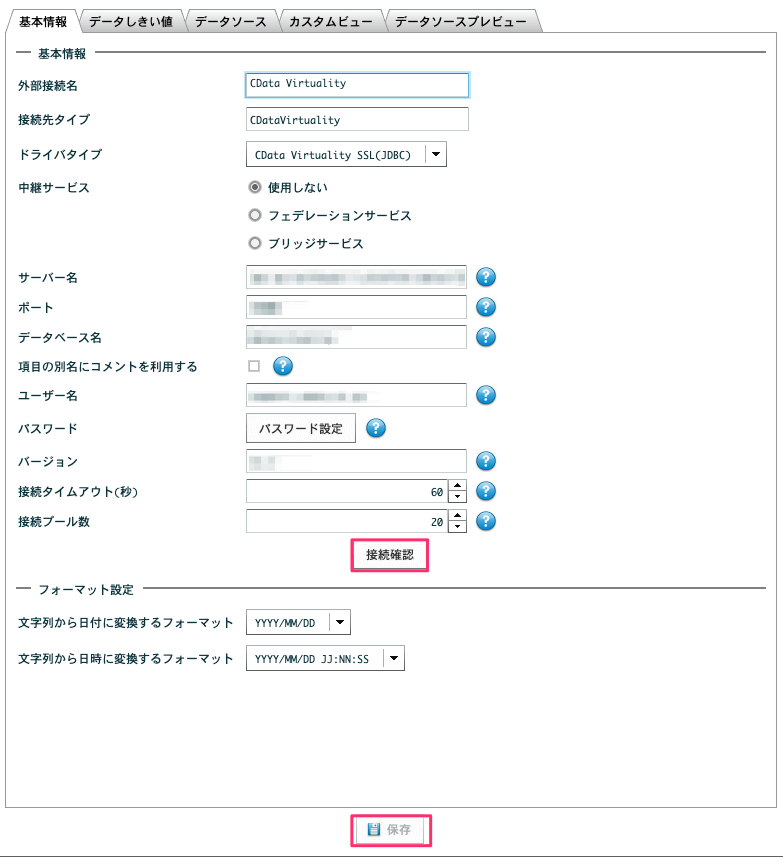Increase 接続タイムアウト value with up arrow
The height and width of the screenshot is (857, 783).
pos(457,485)
